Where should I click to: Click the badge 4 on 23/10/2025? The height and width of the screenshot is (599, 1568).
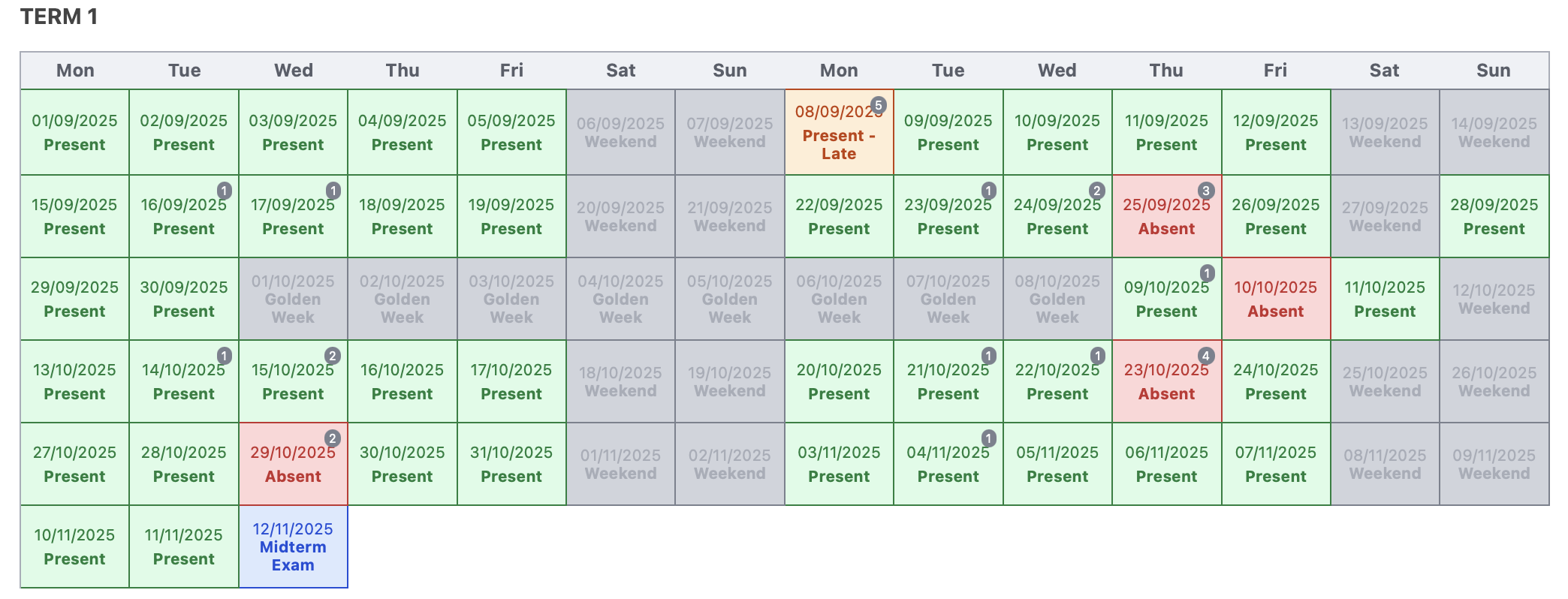[1205, 356]
